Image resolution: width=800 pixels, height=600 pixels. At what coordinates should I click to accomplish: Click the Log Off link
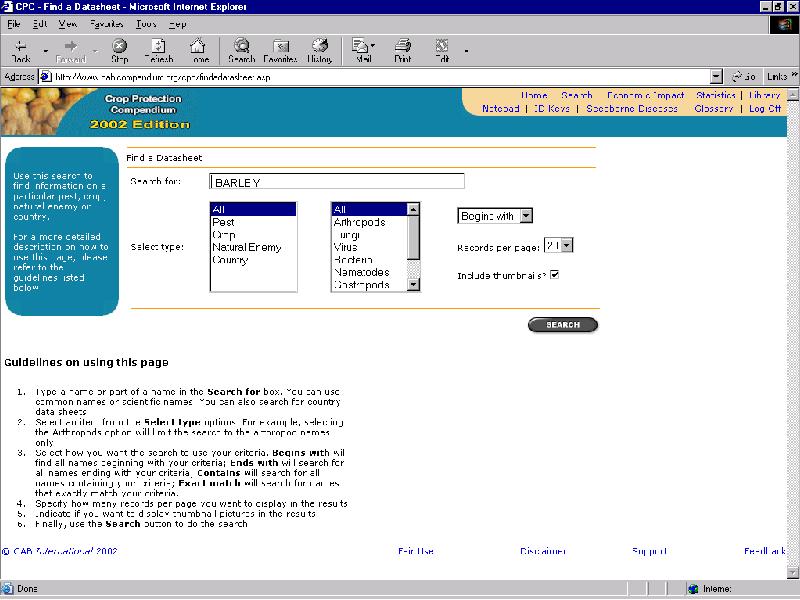pos(765,109)
